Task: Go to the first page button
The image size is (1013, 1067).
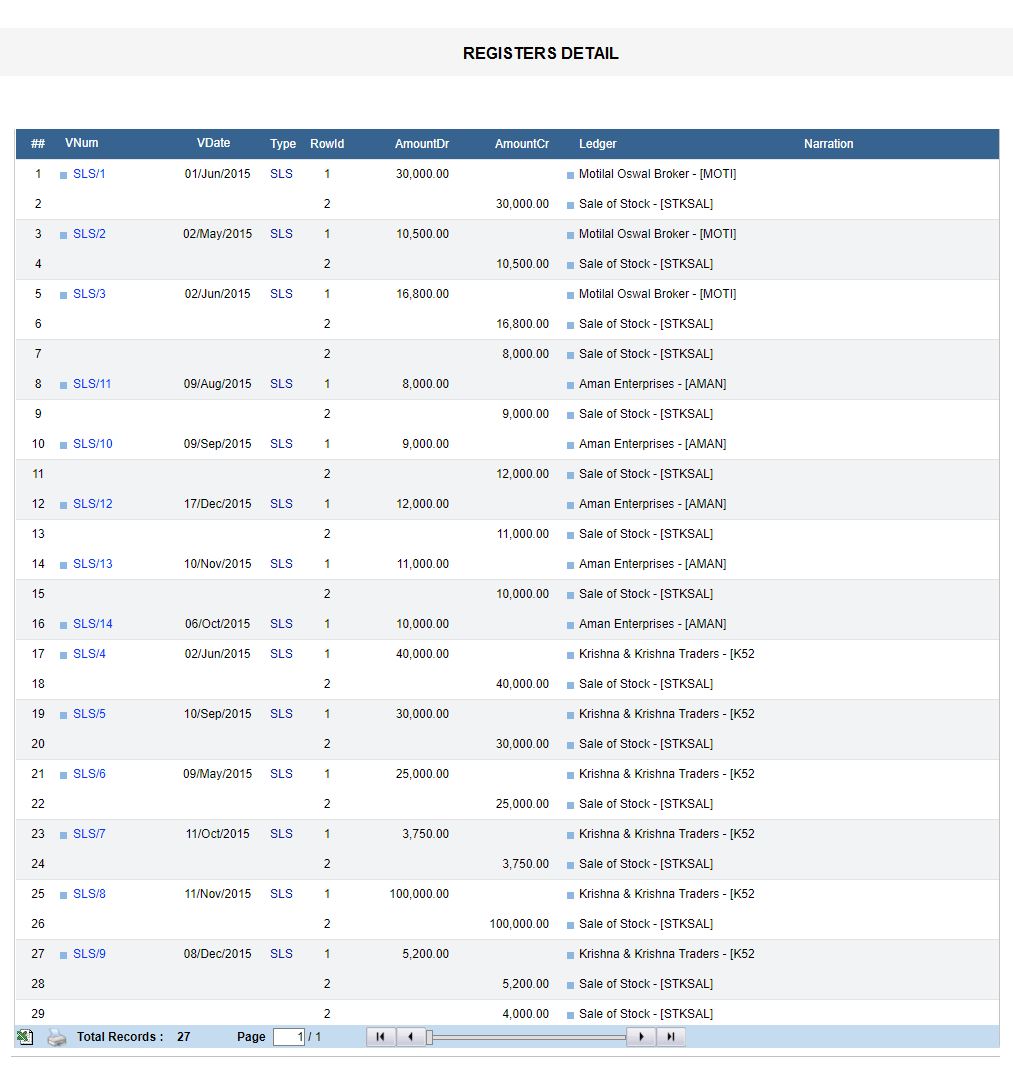Action: coord(380,1037)
